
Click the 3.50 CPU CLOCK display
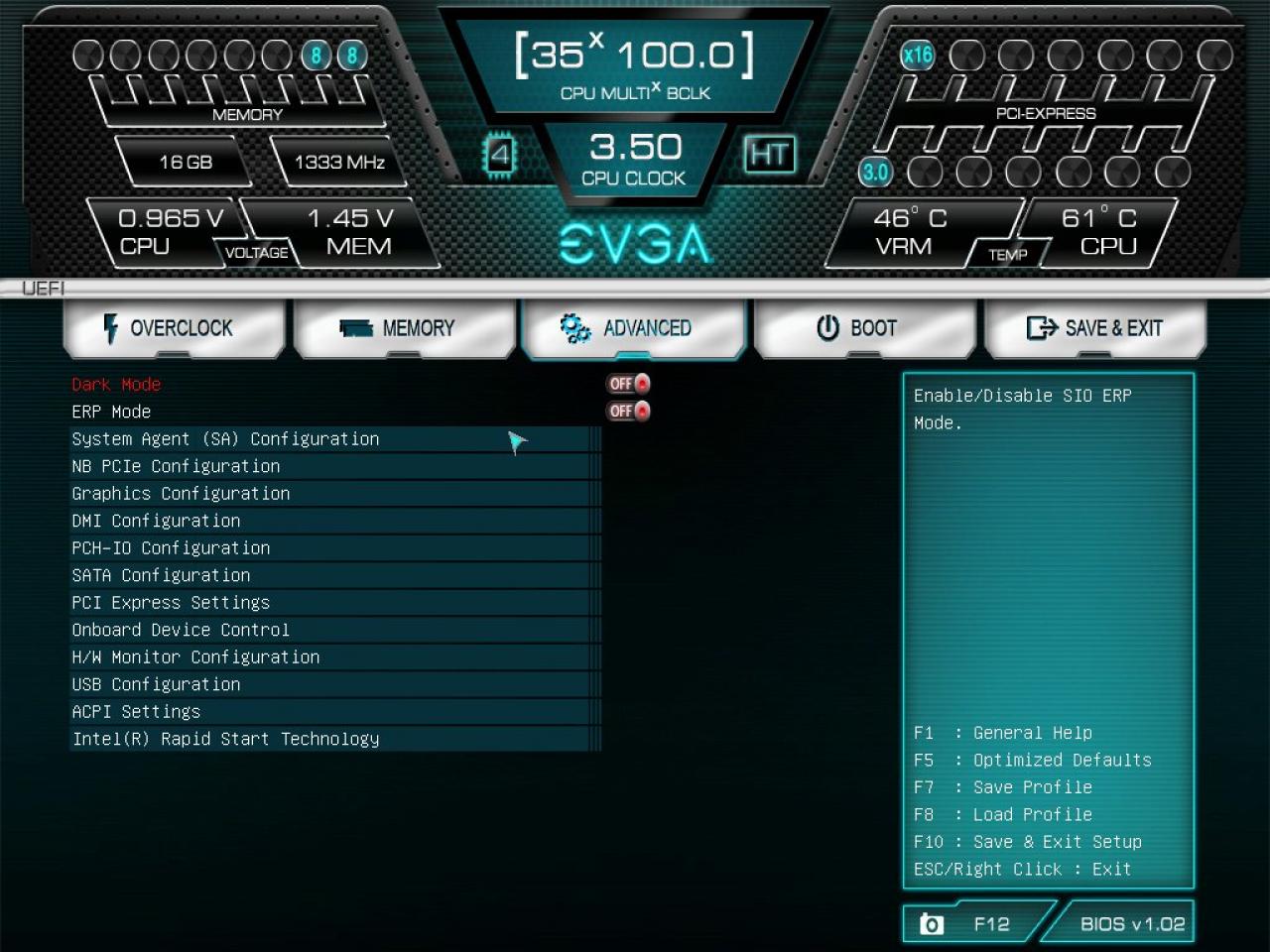click(635, 159)
